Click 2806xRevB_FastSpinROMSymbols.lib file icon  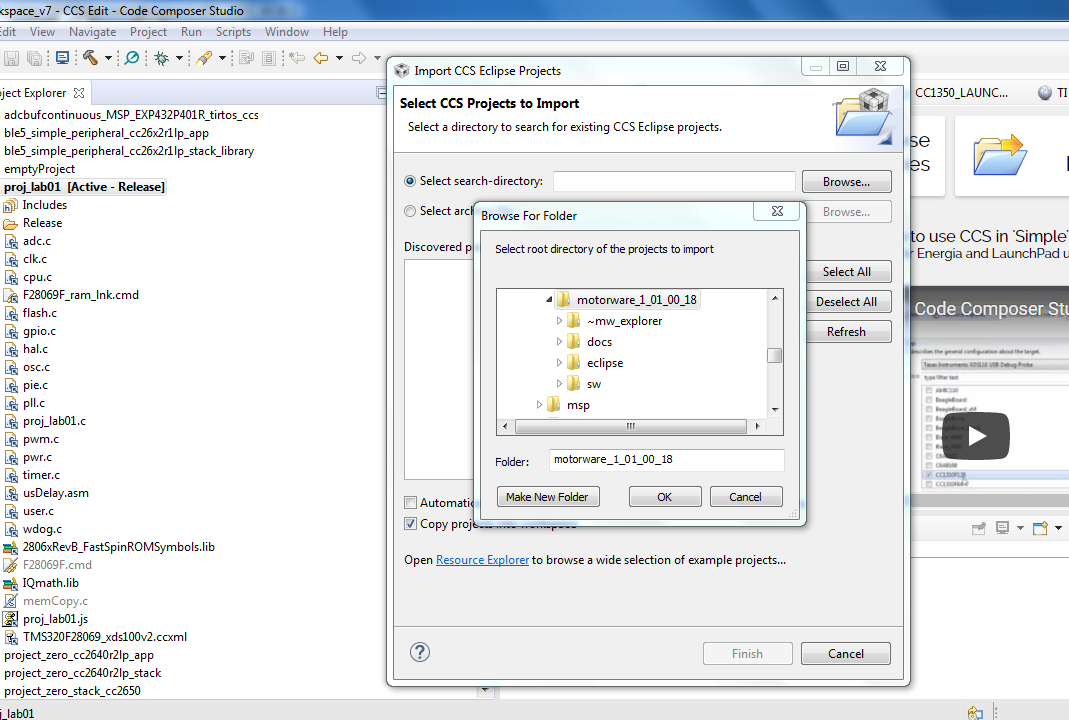tap(11, 548)
